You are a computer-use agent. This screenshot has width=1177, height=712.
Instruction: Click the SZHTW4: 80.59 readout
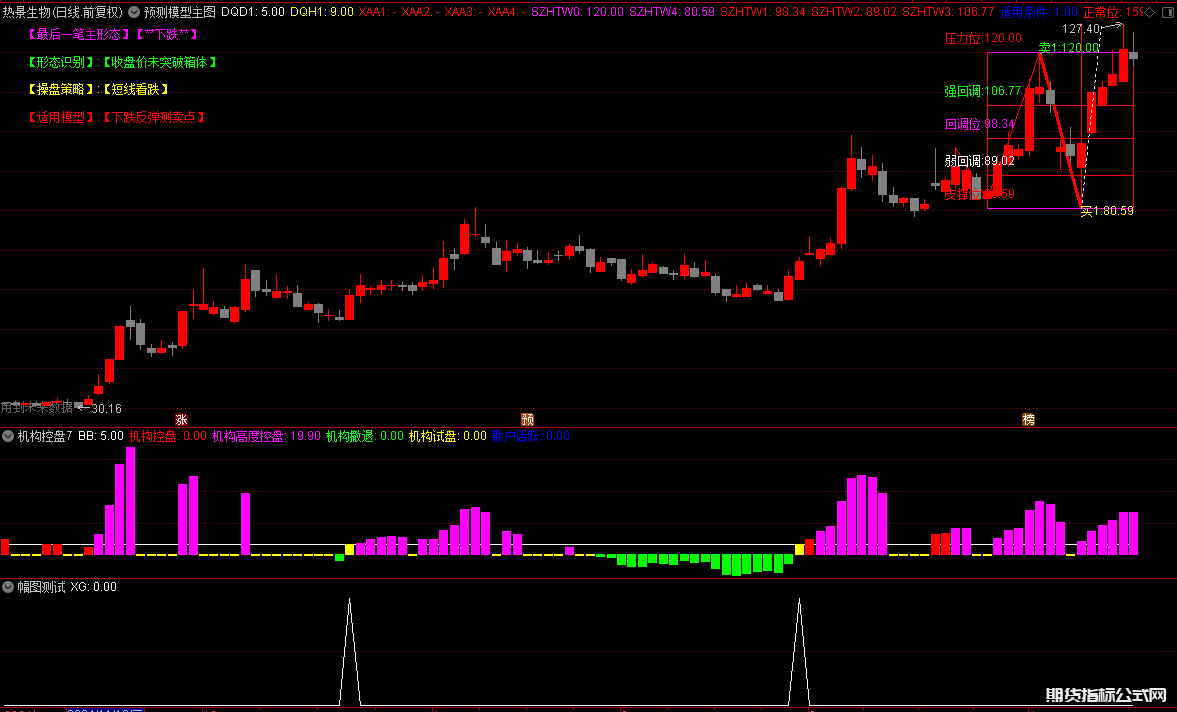click(x=672, y=12)
